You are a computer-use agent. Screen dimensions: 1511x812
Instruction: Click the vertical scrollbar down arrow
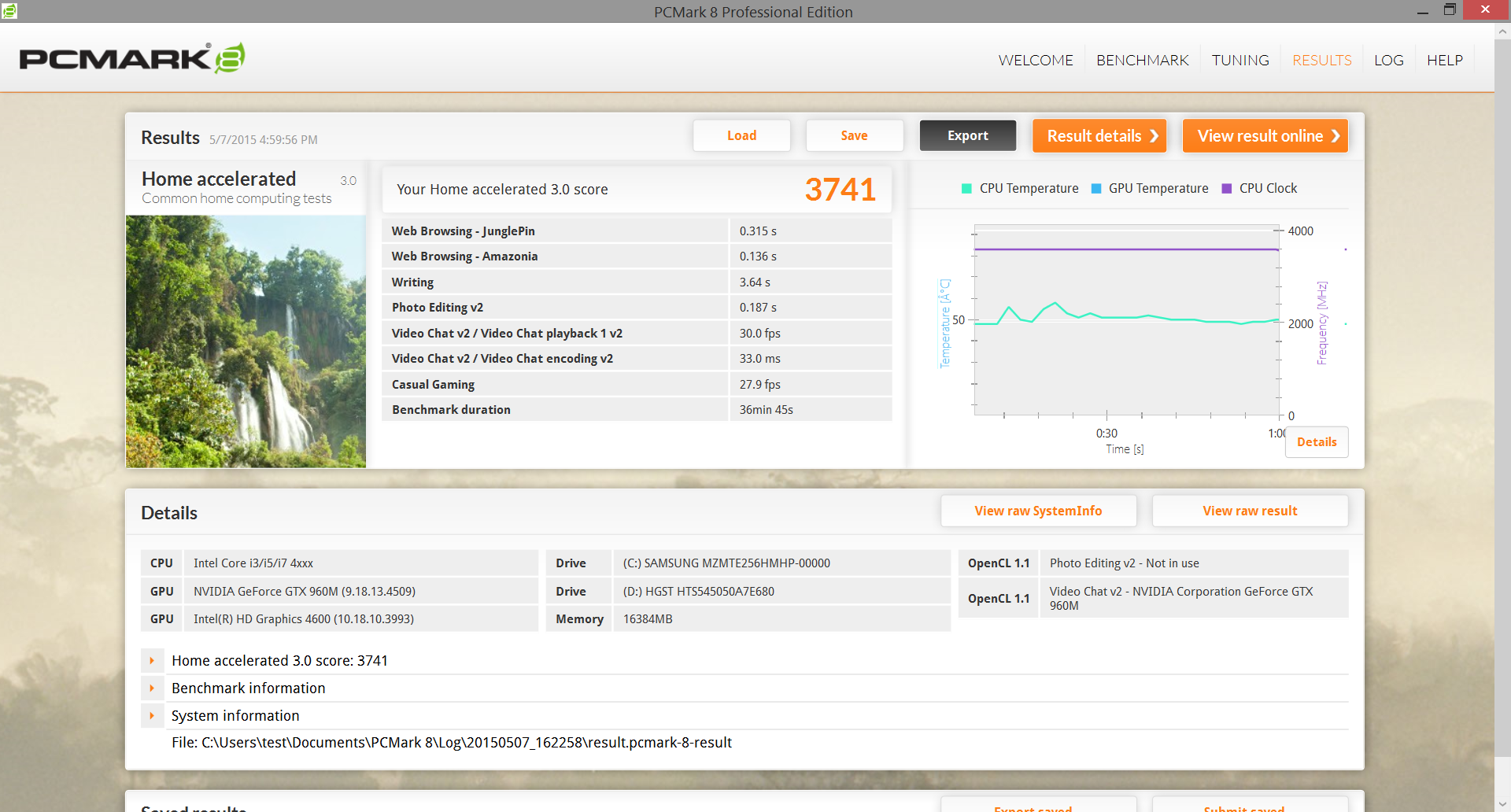pos(1502,804)
